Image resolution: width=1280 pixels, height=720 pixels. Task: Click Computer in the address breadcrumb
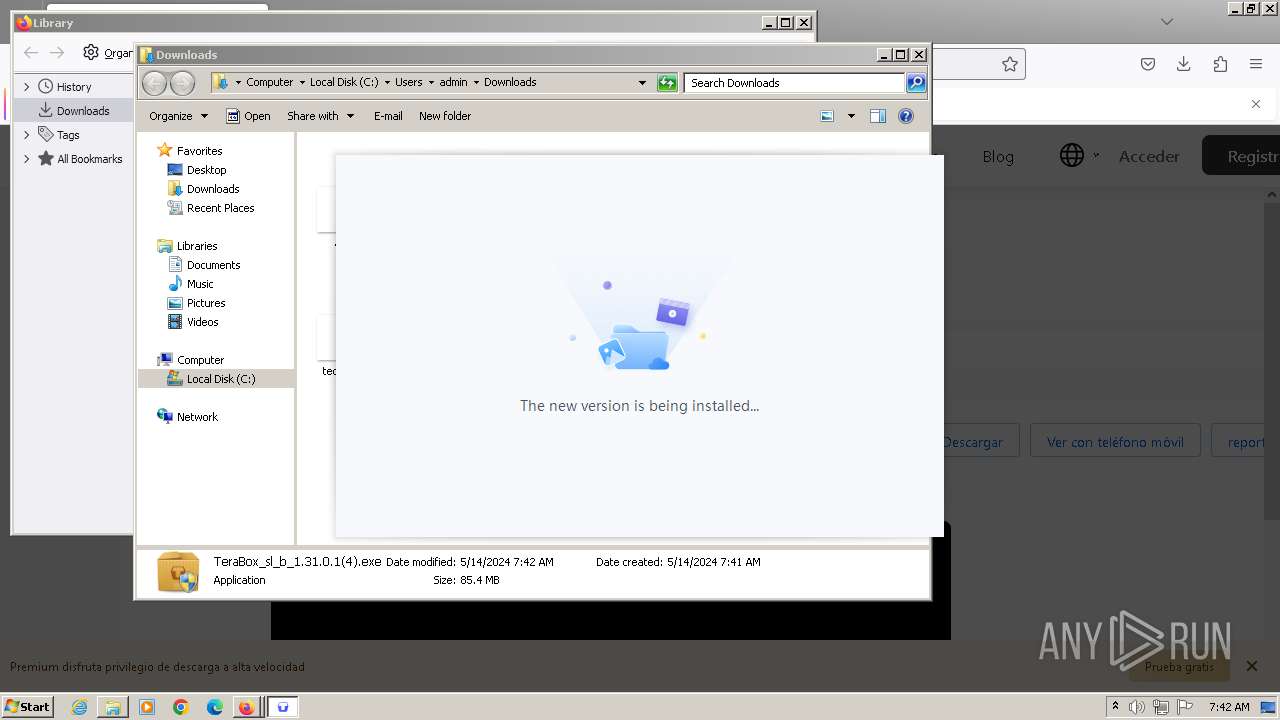click(270, 83)
